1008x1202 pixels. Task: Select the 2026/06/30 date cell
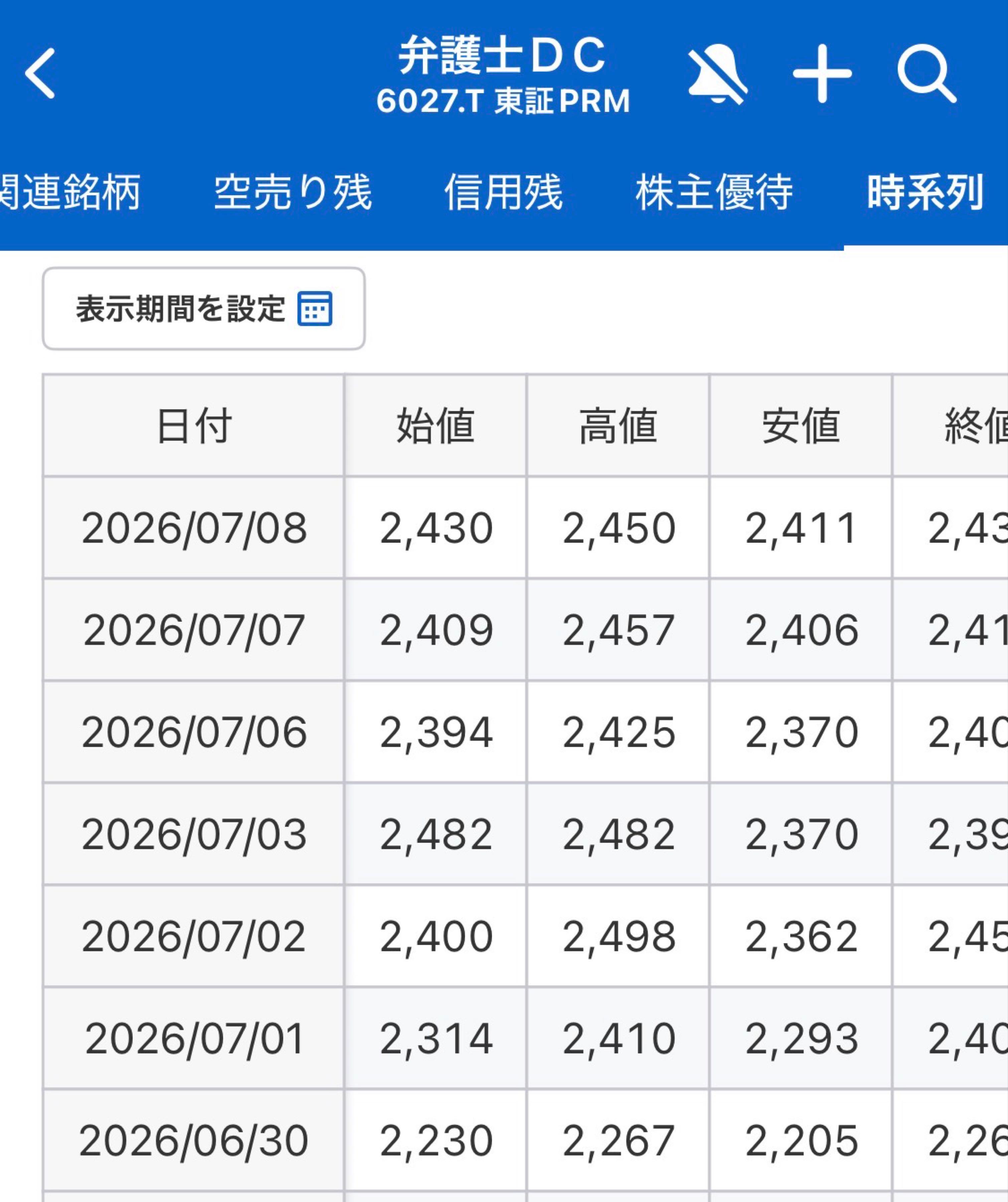click(194, 1141)
